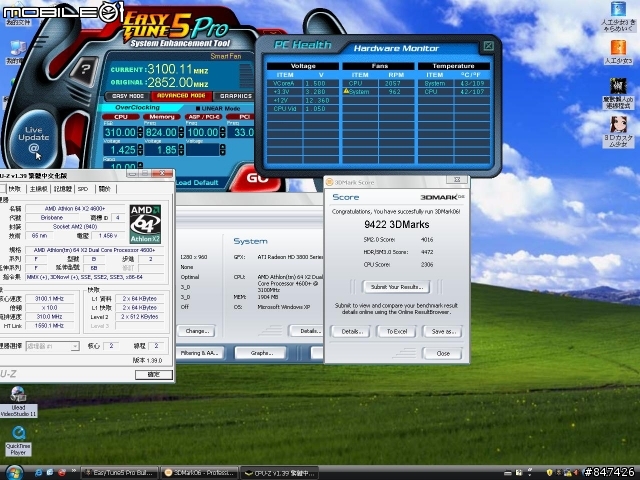This screenshot has height=480, width=640.
Task: Open EasyTune5 help question mark button
Action: coord(84,70)
